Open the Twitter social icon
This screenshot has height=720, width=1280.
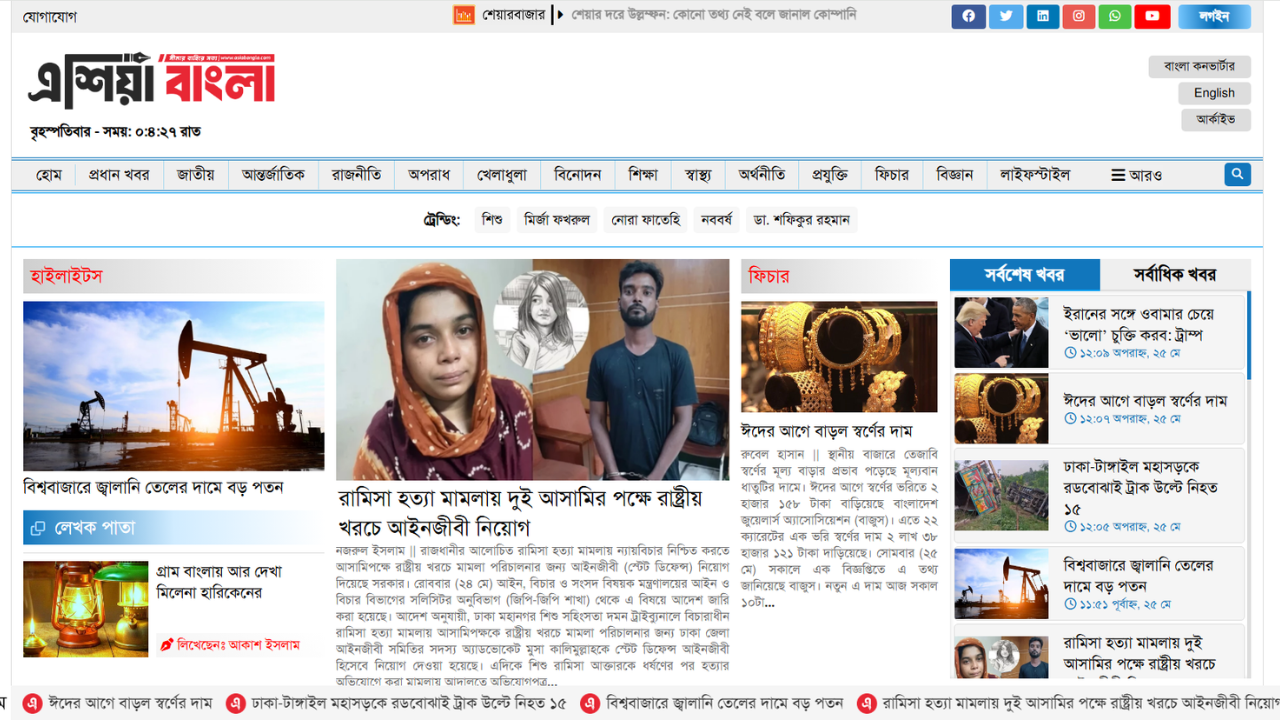click(1006, 16)
